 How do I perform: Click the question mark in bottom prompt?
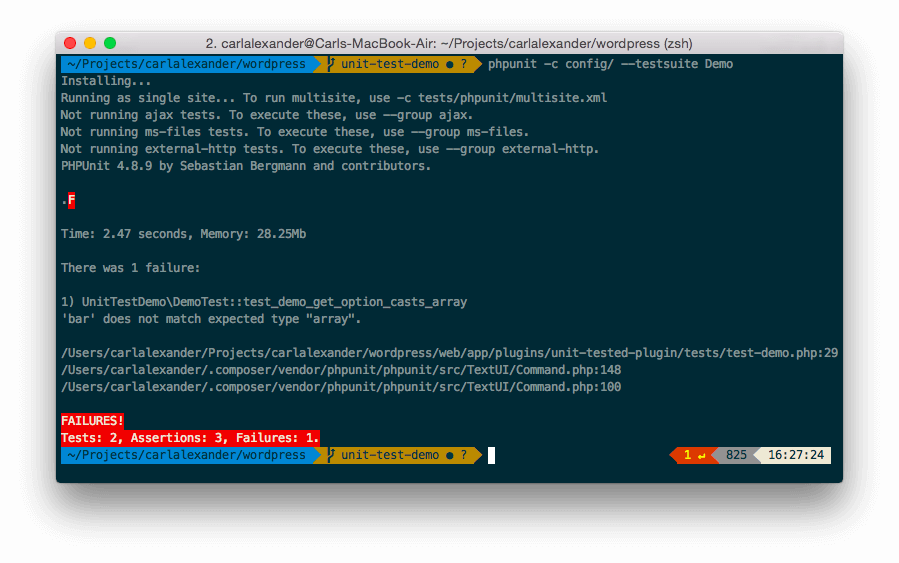point(464,455)
